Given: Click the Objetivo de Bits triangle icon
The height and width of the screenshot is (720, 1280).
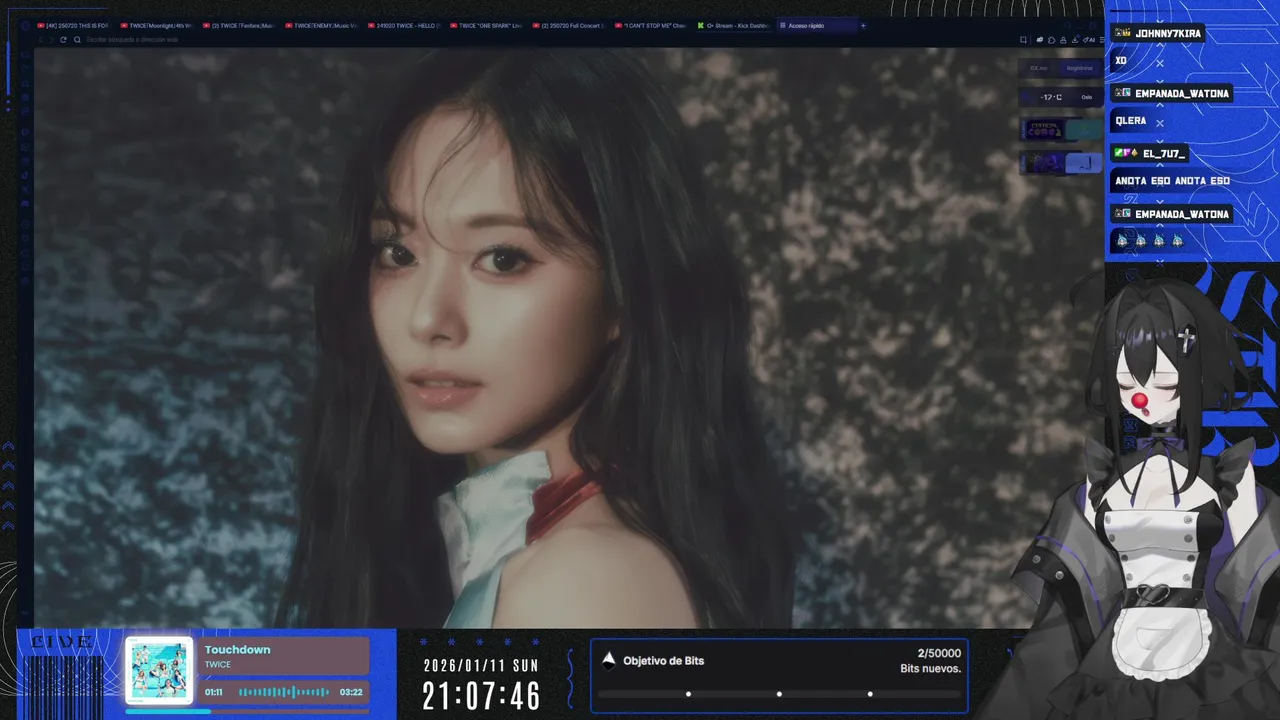Looking at the screenshot, I should point(608,659).
